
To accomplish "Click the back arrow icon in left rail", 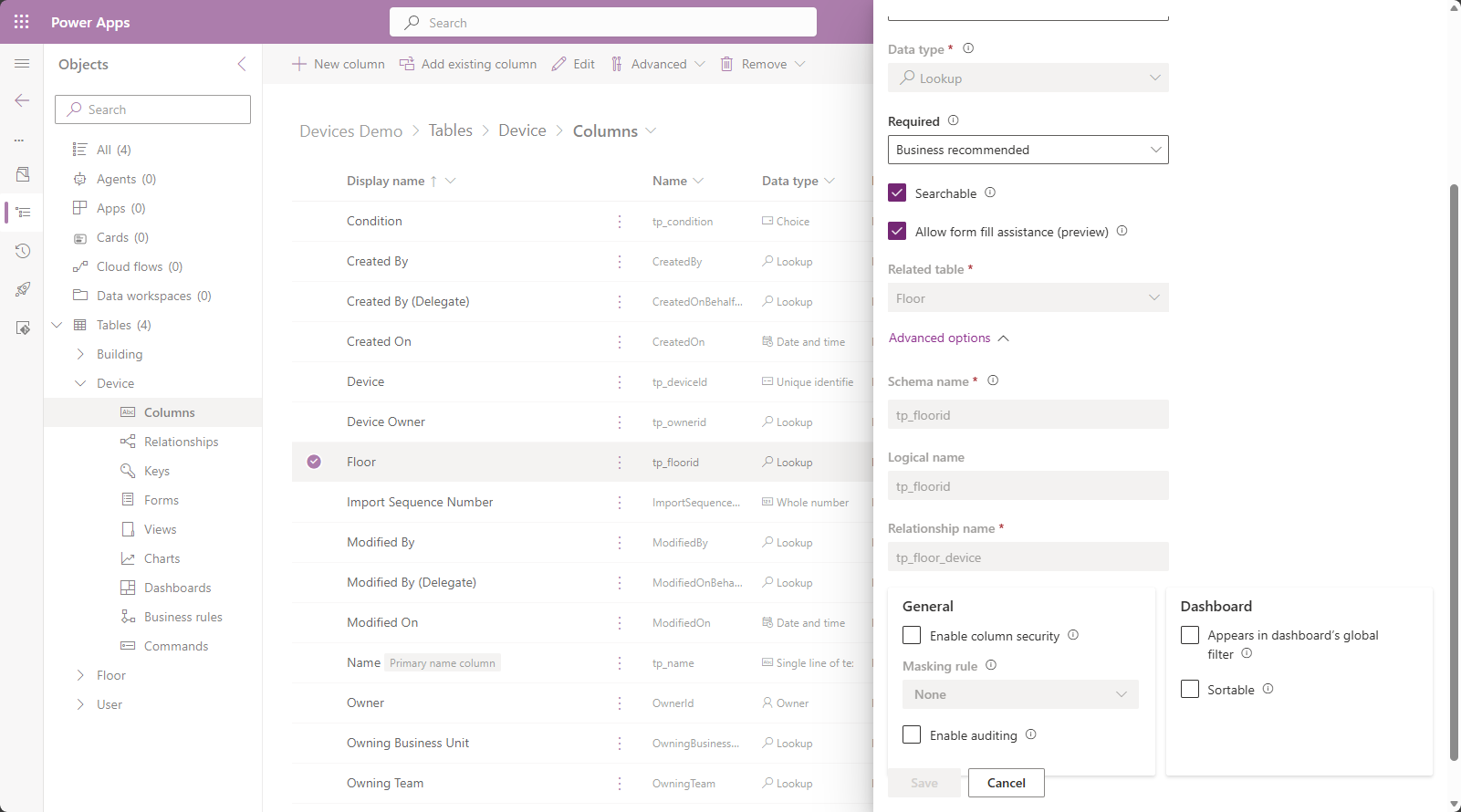I will click(x=22, y=100).
